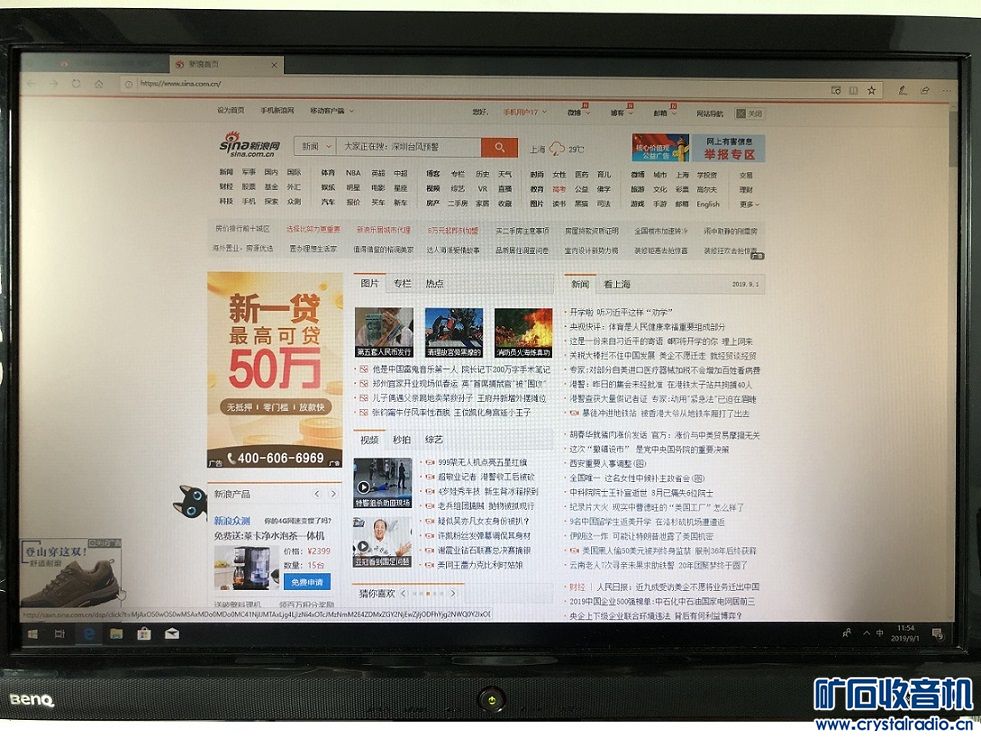Click the share page icon

(x=925, y=91)
